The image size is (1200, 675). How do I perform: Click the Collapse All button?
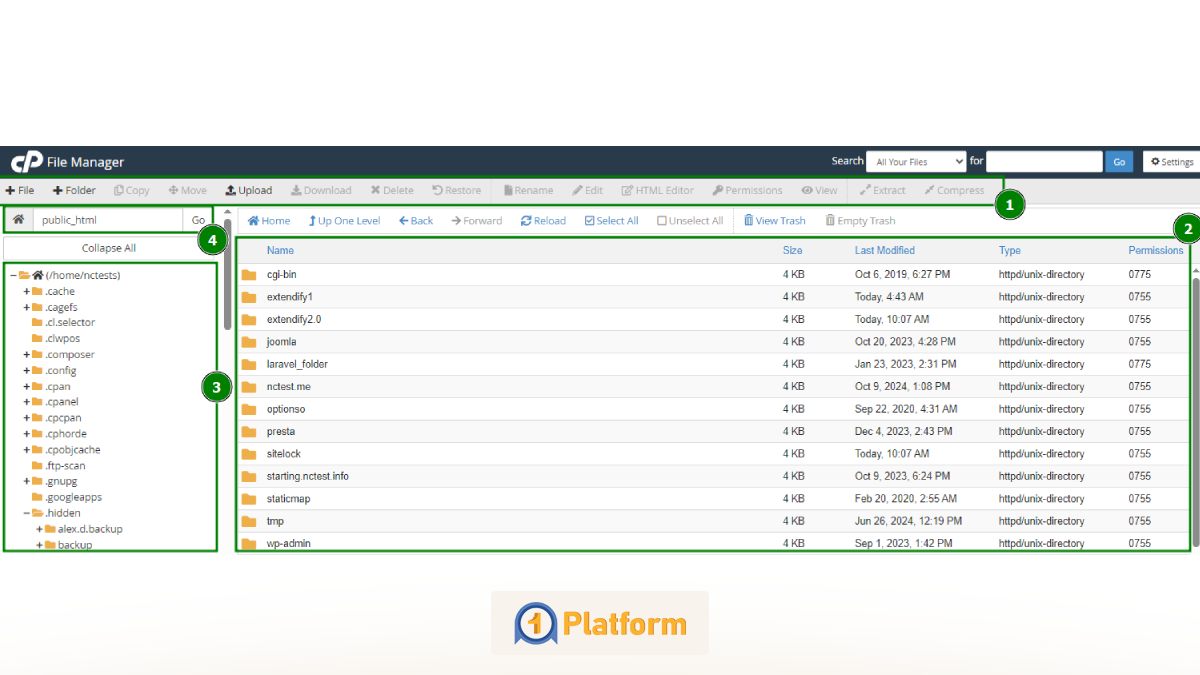tap(110, 247)
